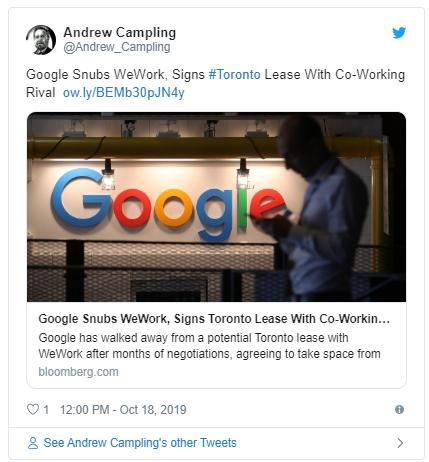Expand the chevron arrow at tweet footer
429x462 pixels.
(400, 443)
